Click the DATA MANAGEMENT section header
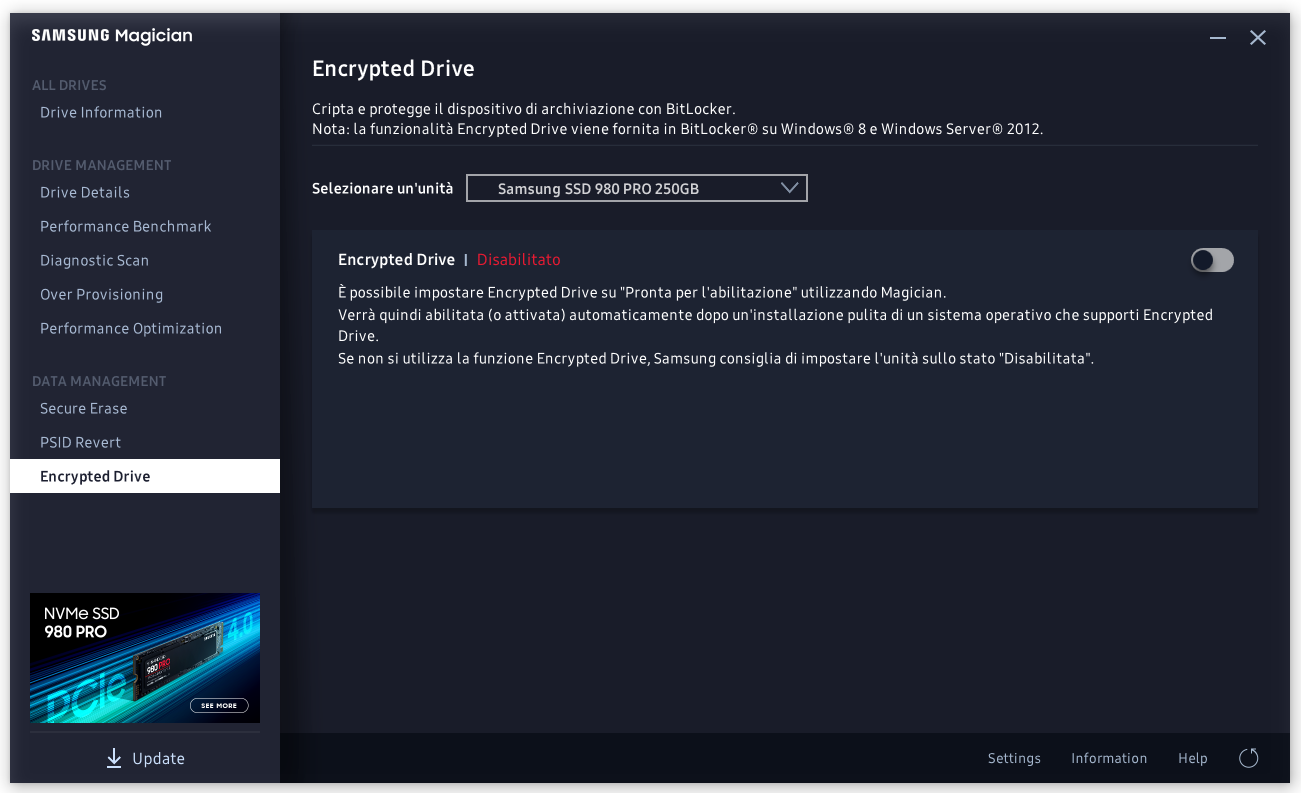The height and width of the screenshot is (793, 1301). click(x=99, y=381)
